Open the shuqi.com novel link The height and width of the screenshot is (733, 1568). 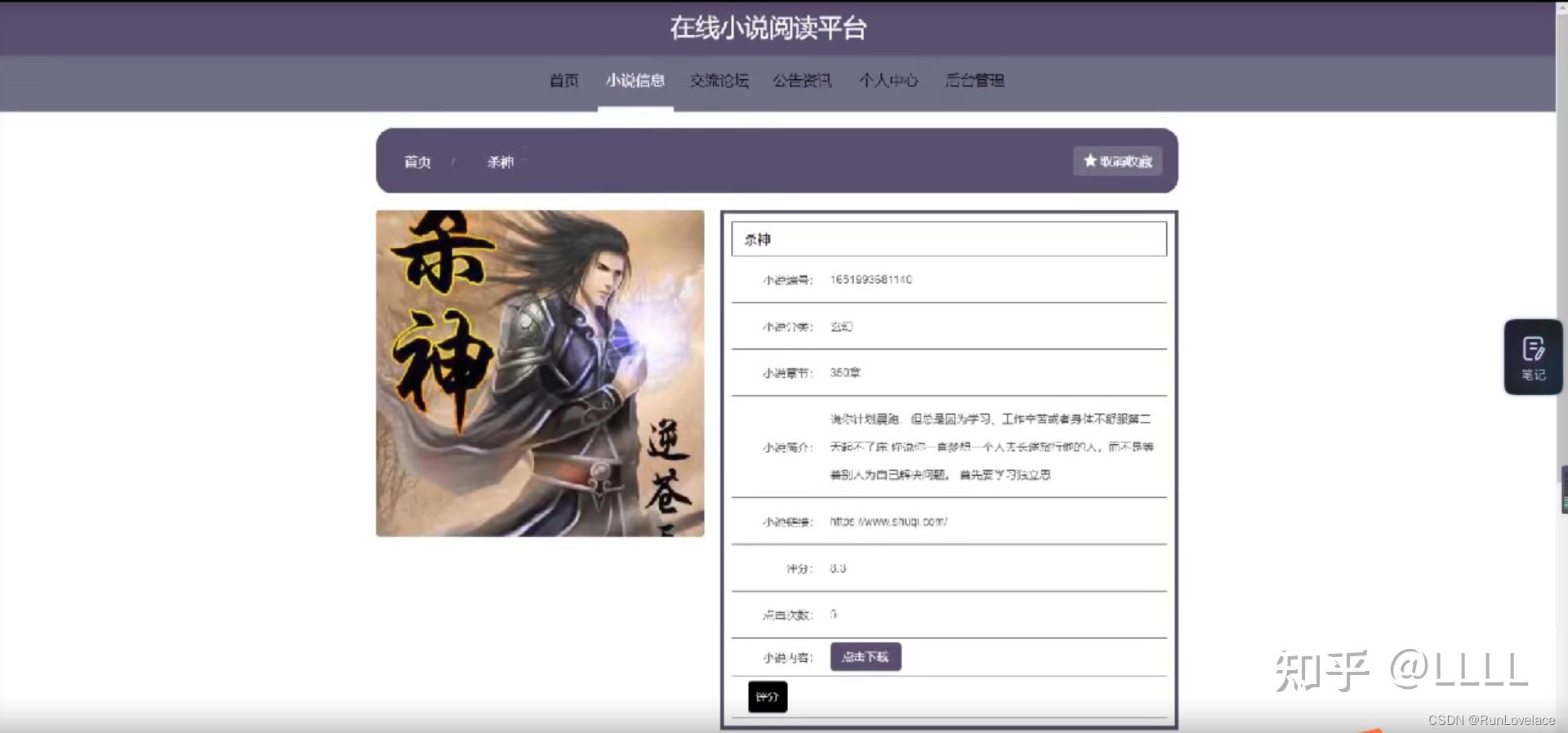889,522
